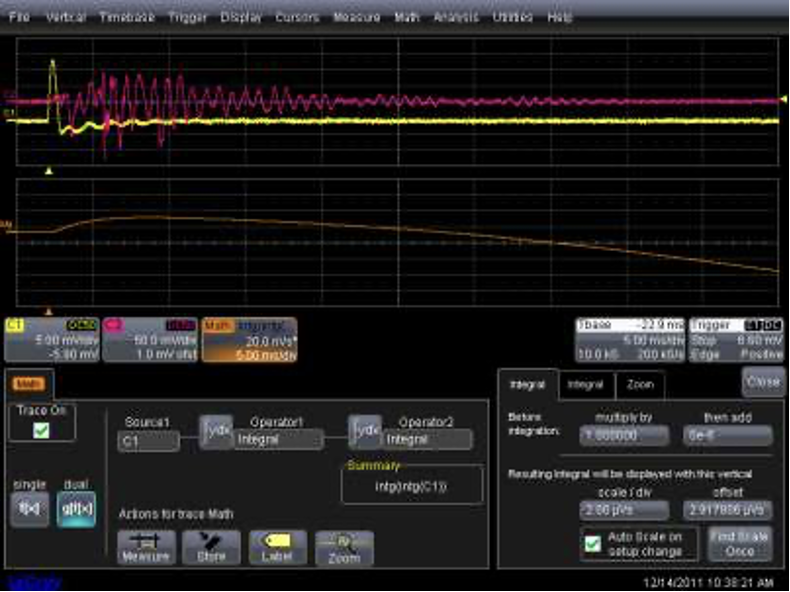
Task: Disable Auto Scale on setup change
Action: pos(592,544)
